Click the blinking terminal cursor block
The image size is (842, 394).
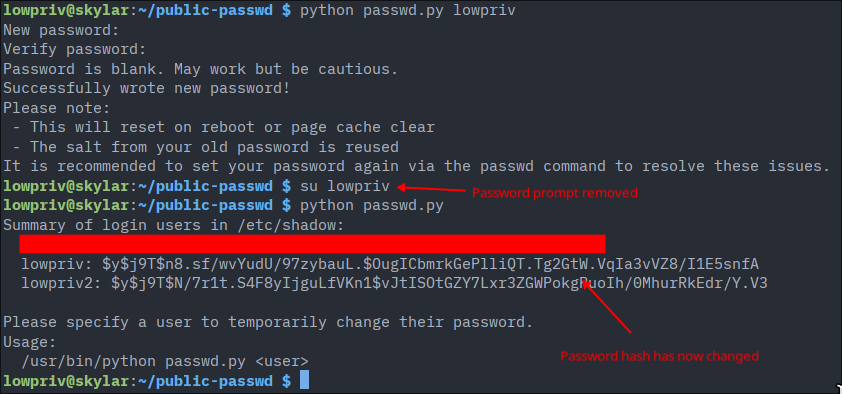(304, 380)
